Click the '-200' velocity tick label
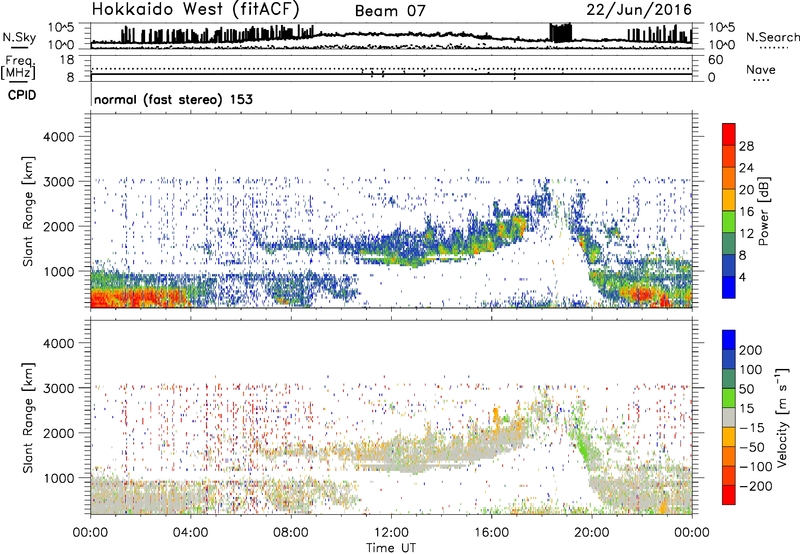Viewport: 800px width, 554px height. (756, 486)
